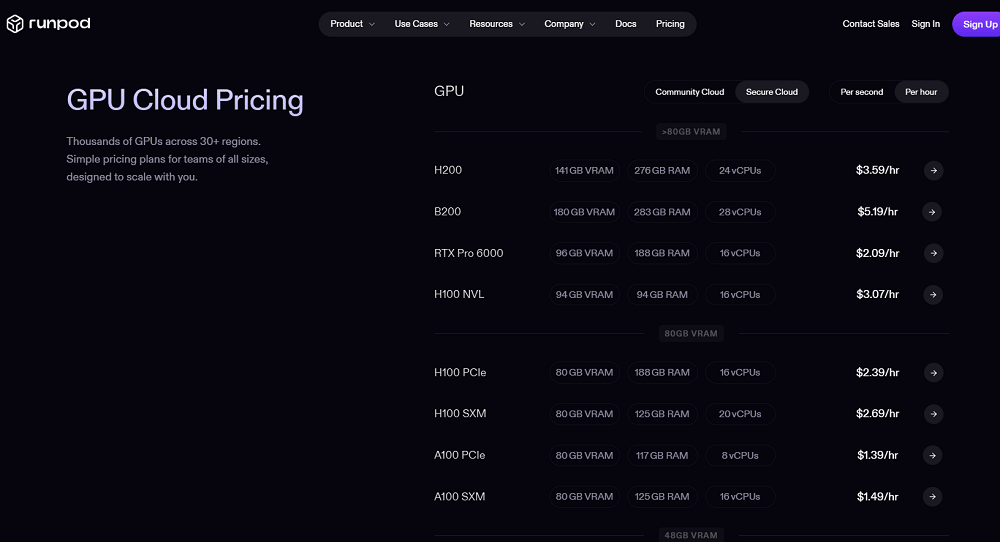Select the Secure Cloud option
Viewport: 1000px width, 542px height.
click(772, 92)
